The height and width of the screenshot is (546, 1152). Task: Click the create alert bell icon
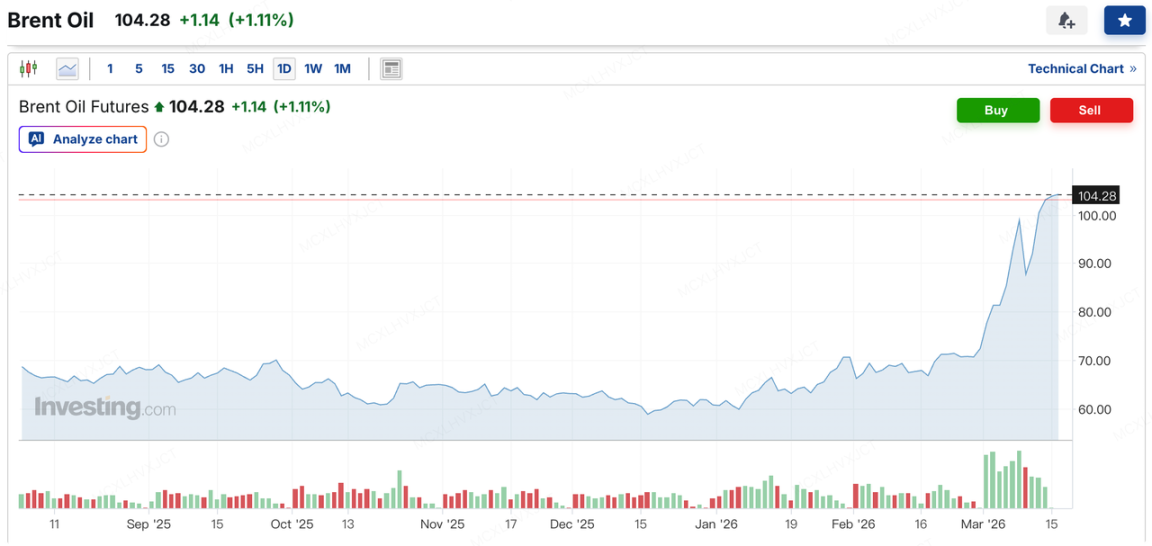(1066, 21)
